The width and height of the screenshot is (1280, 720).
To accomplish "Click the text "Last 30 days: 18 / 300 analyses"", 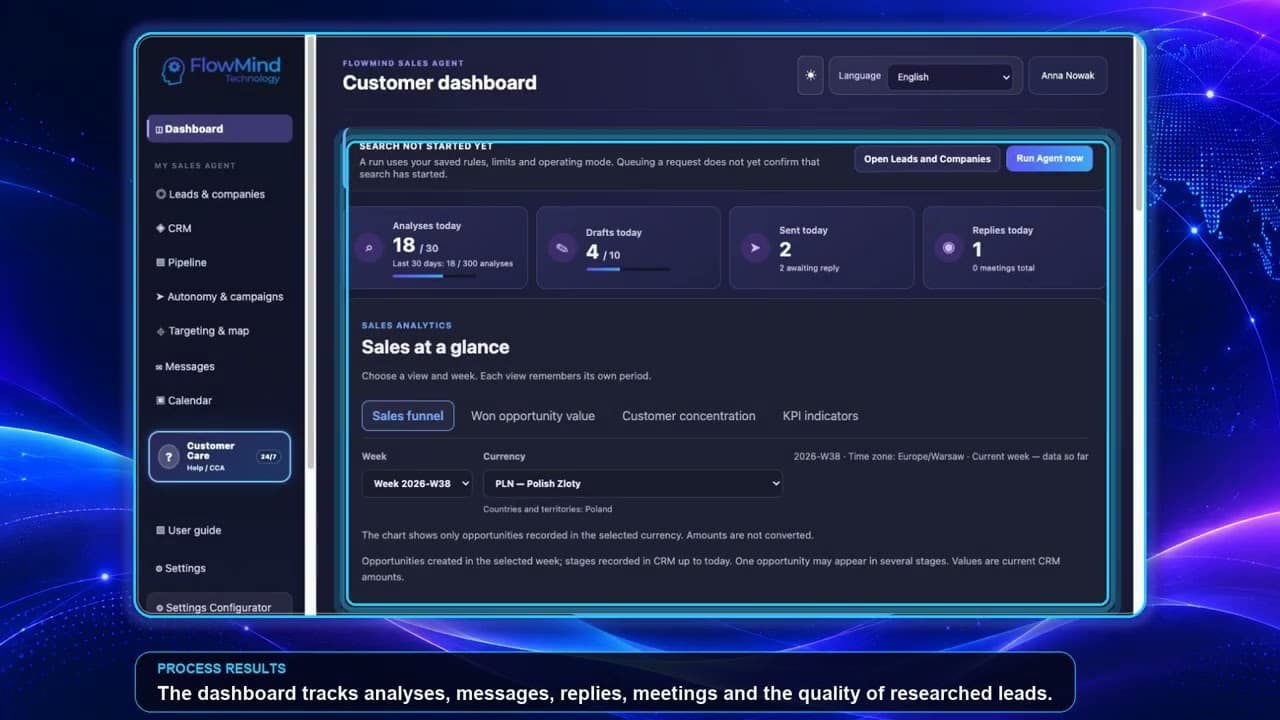I will point(453,264).
